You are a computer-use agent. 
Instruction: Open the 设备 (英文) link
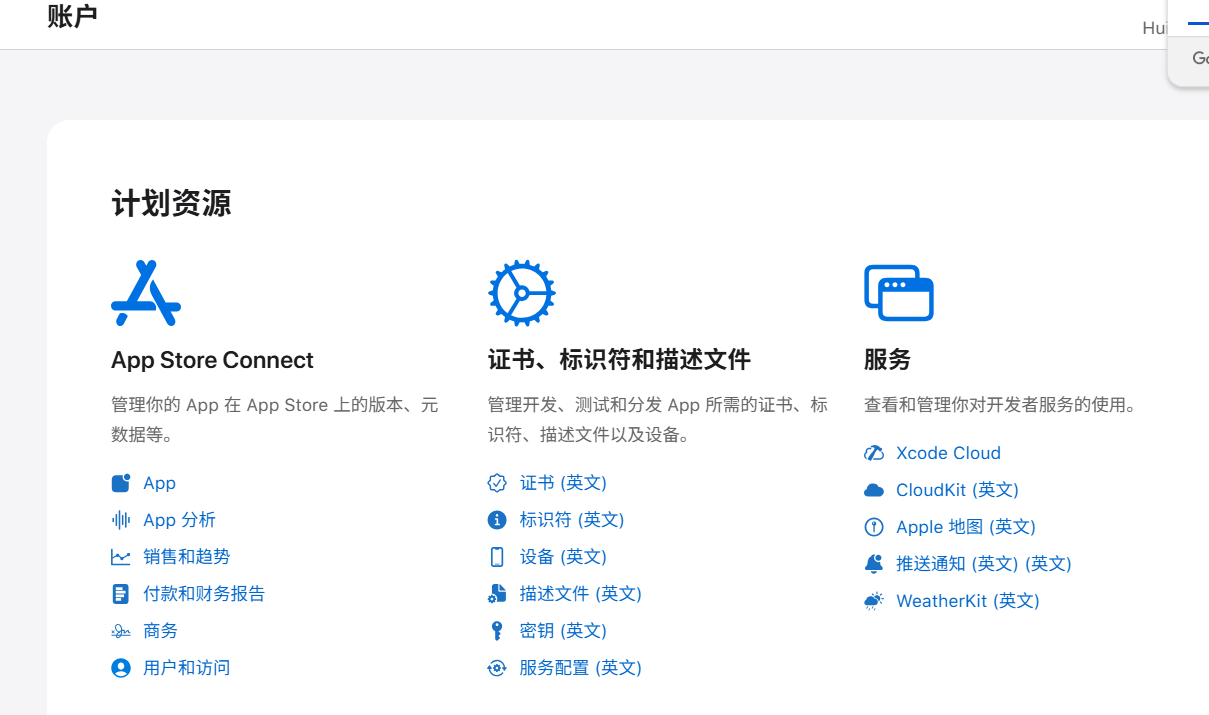pyautogui.click(x=563, y=557)
